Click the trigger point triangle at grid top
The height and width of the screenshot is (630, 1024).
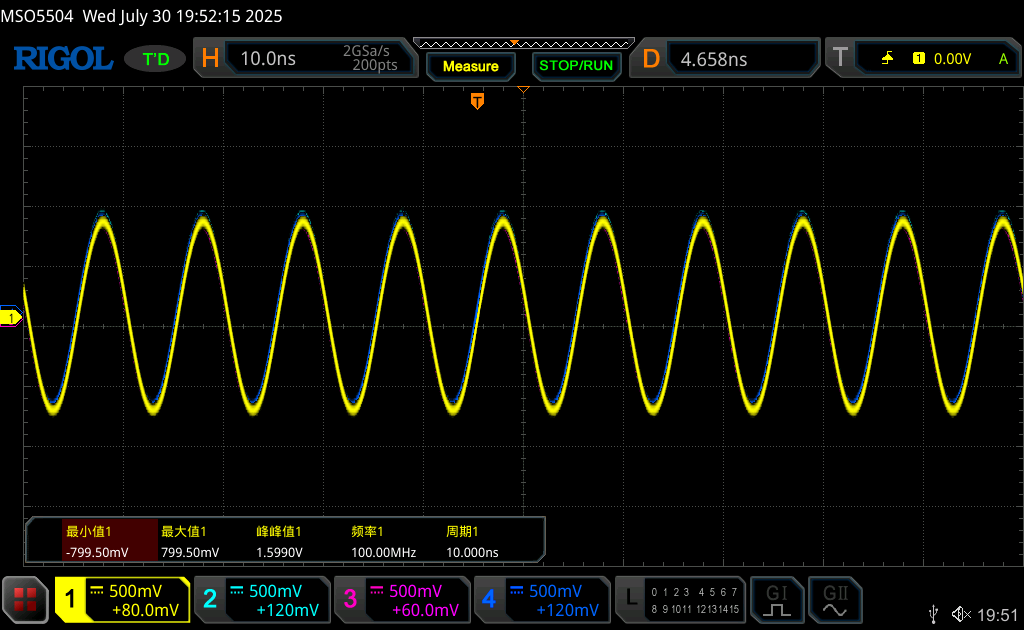[523, 89]
